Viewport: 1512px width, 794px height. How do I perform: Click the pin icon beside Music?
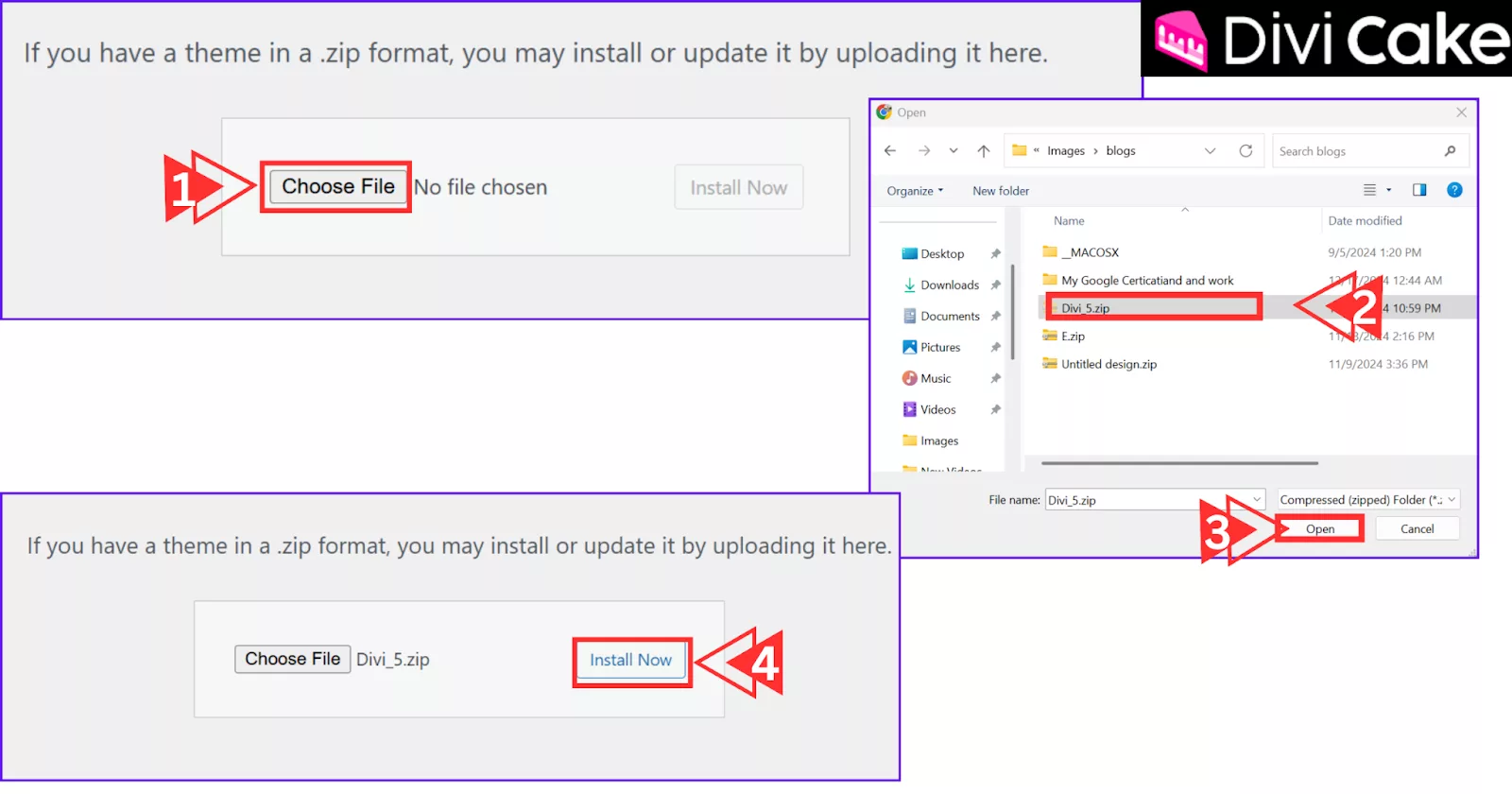(995, 379)
